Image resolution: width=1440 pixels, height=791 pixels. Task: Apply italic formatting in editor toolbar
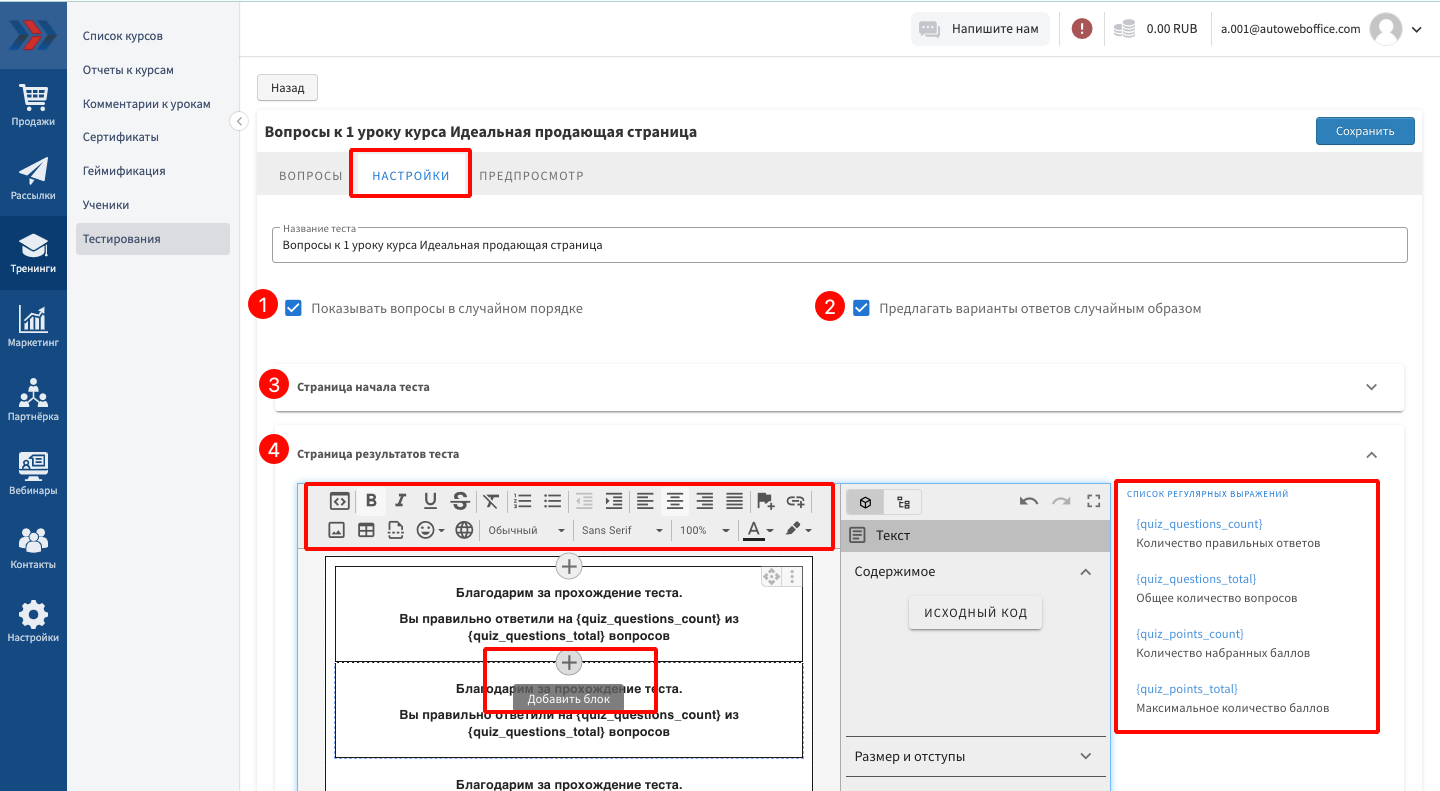400,501
